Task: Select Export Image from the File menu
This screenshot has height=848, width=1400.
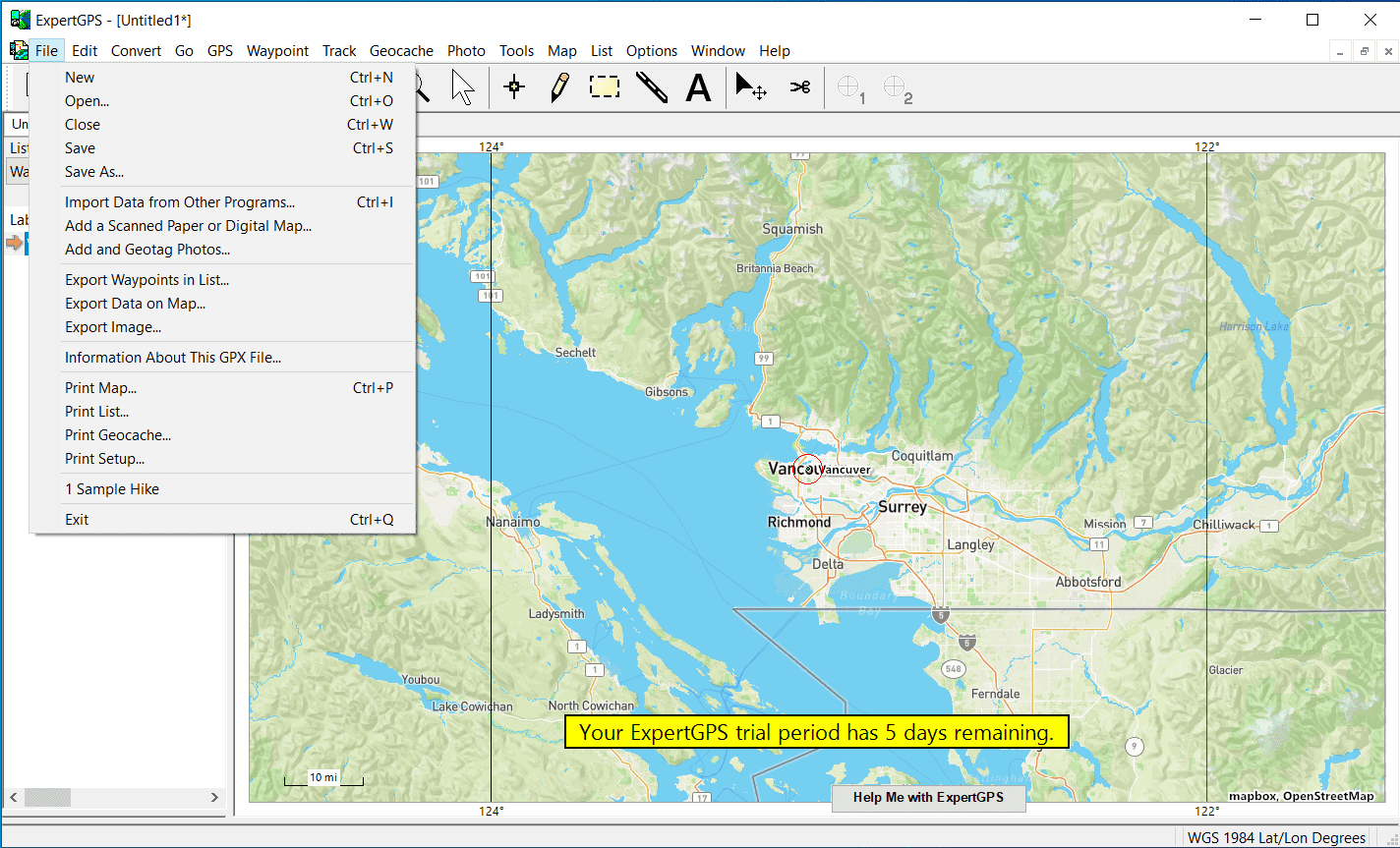Action: click(x=113, y=327)
